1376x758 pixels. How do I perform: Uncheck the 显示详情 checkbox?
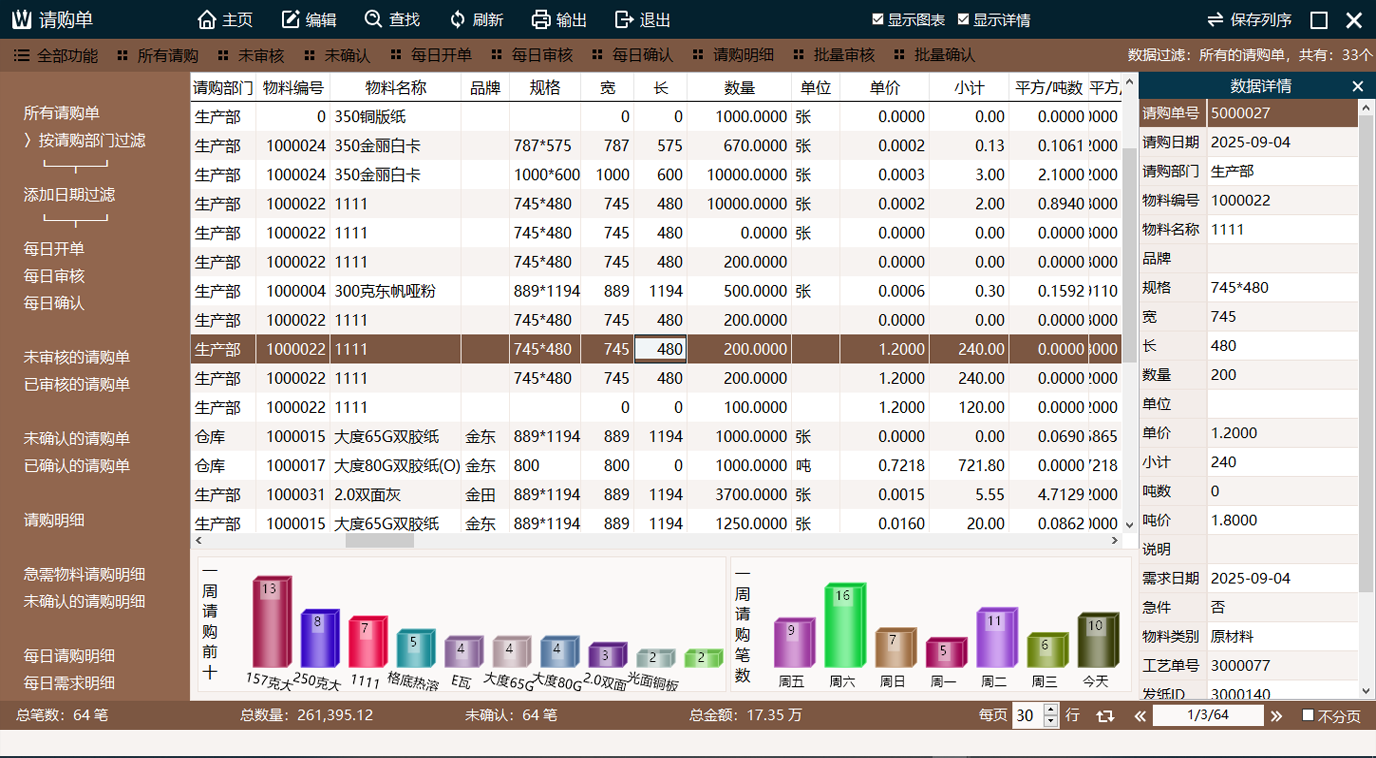963,20
